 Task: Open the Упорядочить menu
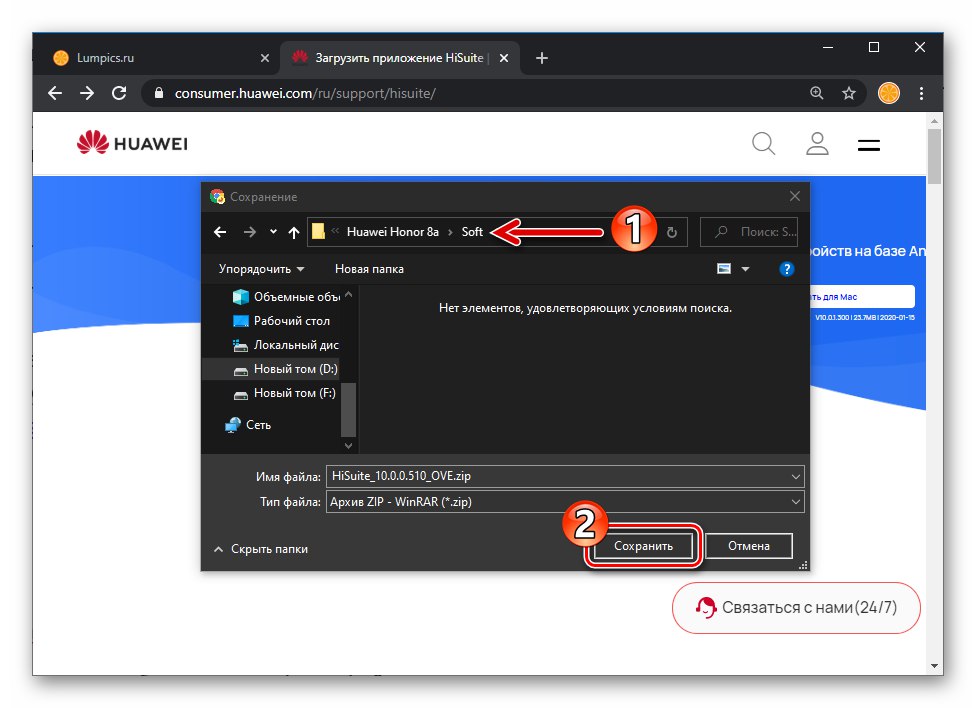pos(261,269)
